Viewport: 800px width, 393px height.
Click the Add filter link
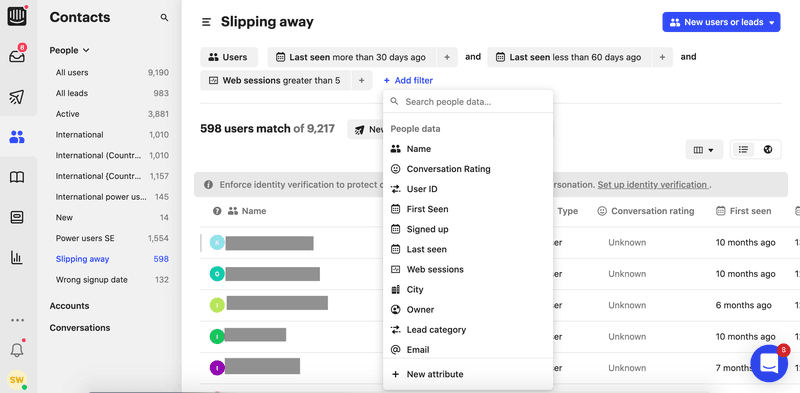(x=408, y=81)
